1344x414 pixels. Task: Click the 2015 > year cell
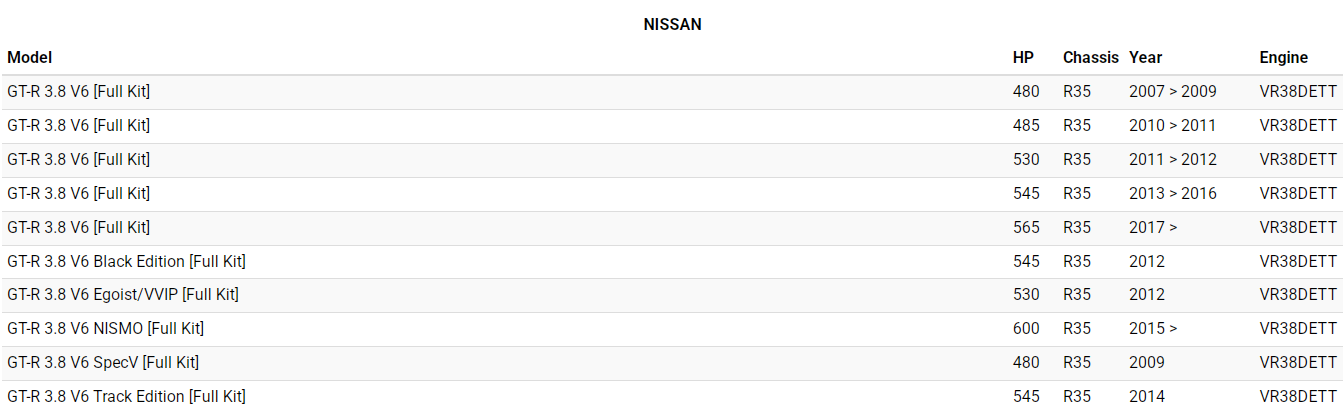click(1153, 328)
